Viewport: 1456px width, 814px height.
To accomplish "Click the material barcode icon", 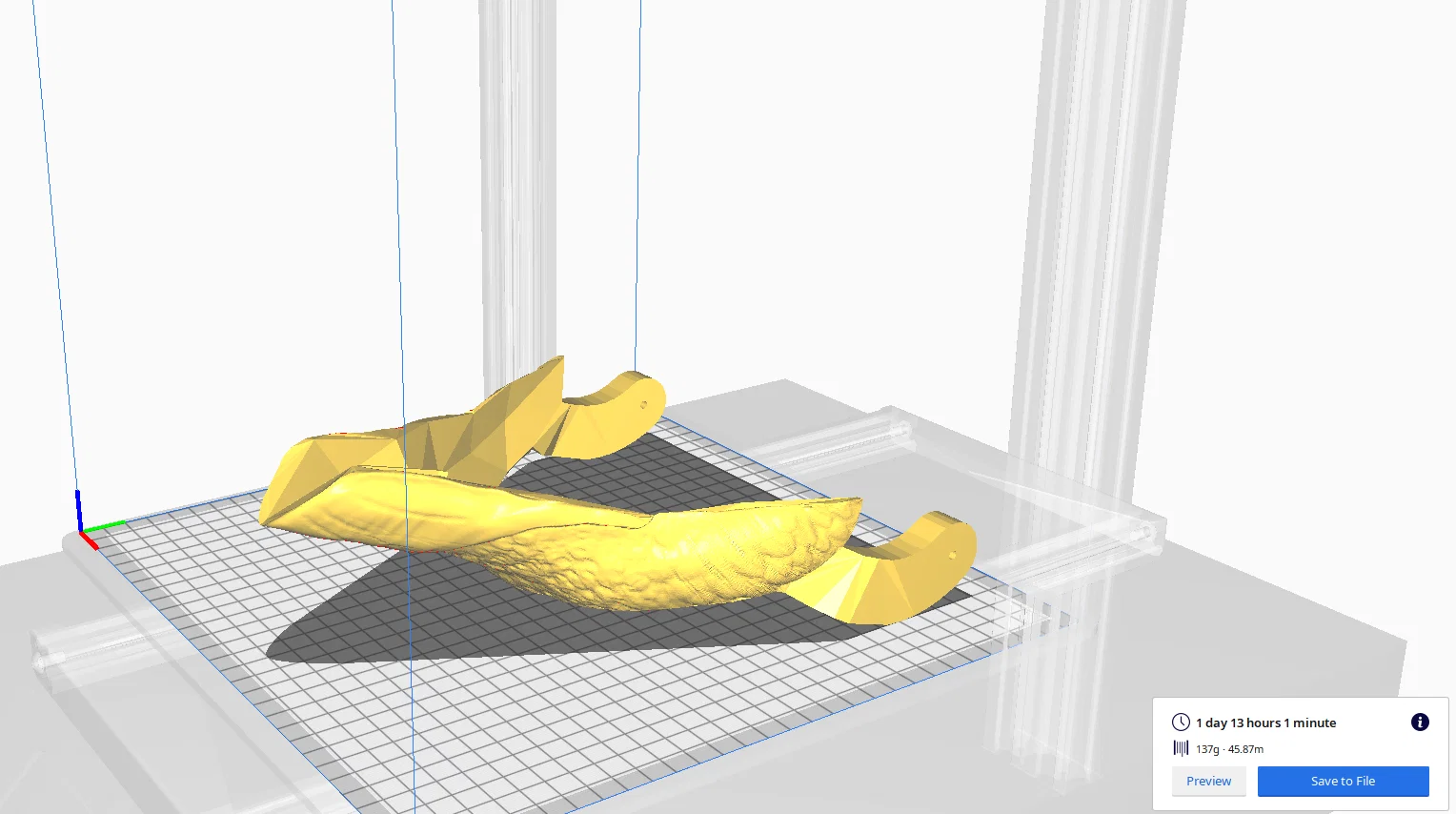I will pyautogui.click(x=1181, y=748).
